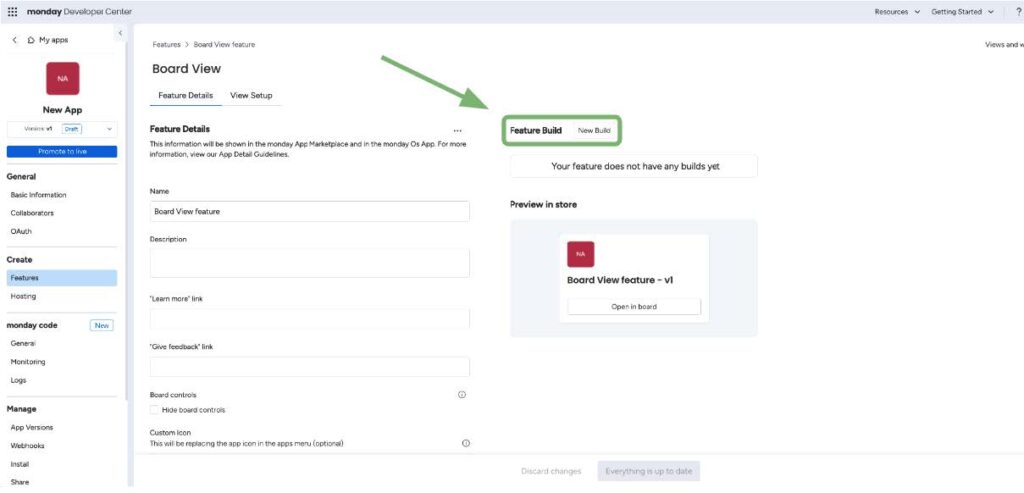1024x493 pixels.
Task: Switch to the Feature Details tab
Action: pos(185,95)
